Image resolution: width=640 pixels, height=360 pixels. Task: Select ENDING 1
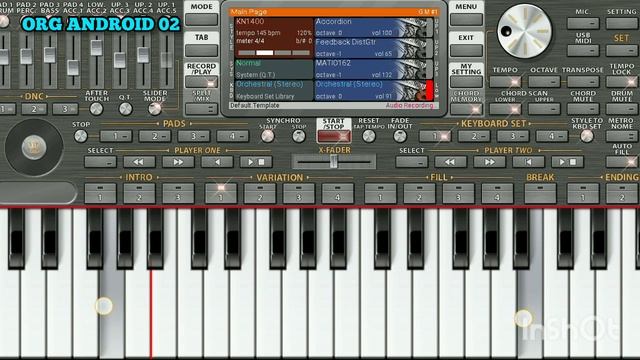583,193
